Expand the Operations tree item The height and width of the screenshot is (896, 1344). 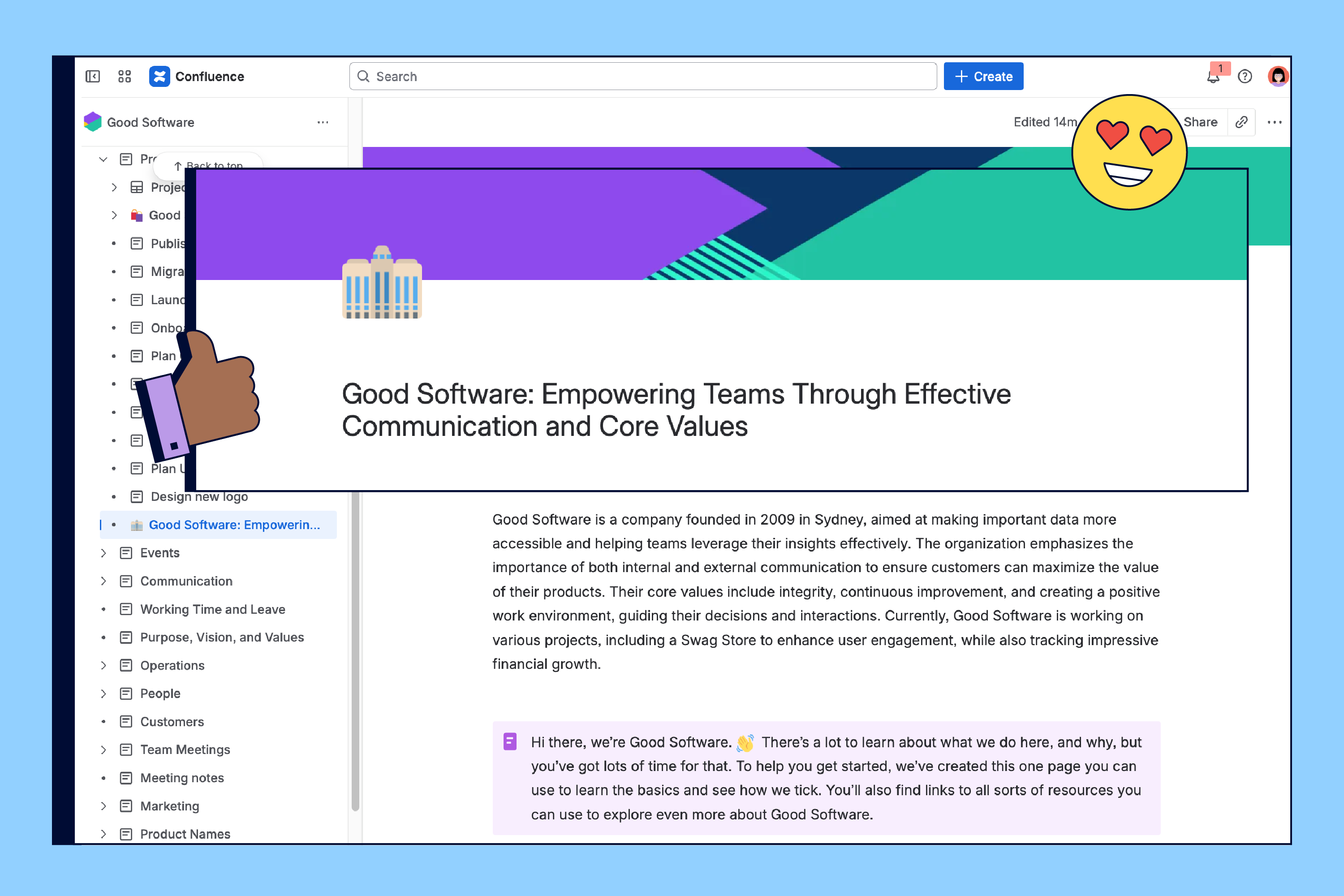click(x=103, y=666)
